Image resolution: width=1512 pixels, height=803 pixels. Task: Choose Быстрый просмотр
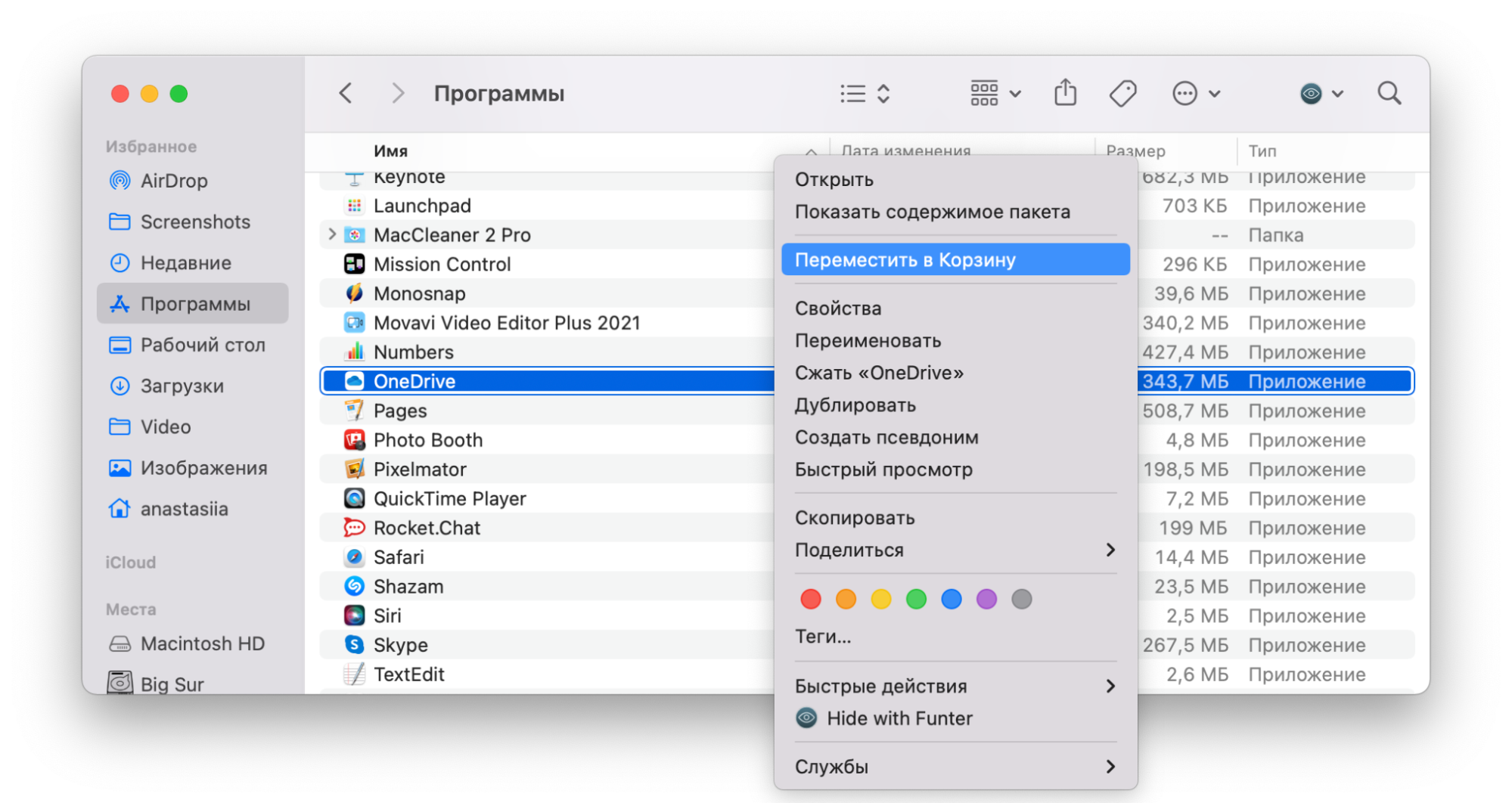[955, 470]
